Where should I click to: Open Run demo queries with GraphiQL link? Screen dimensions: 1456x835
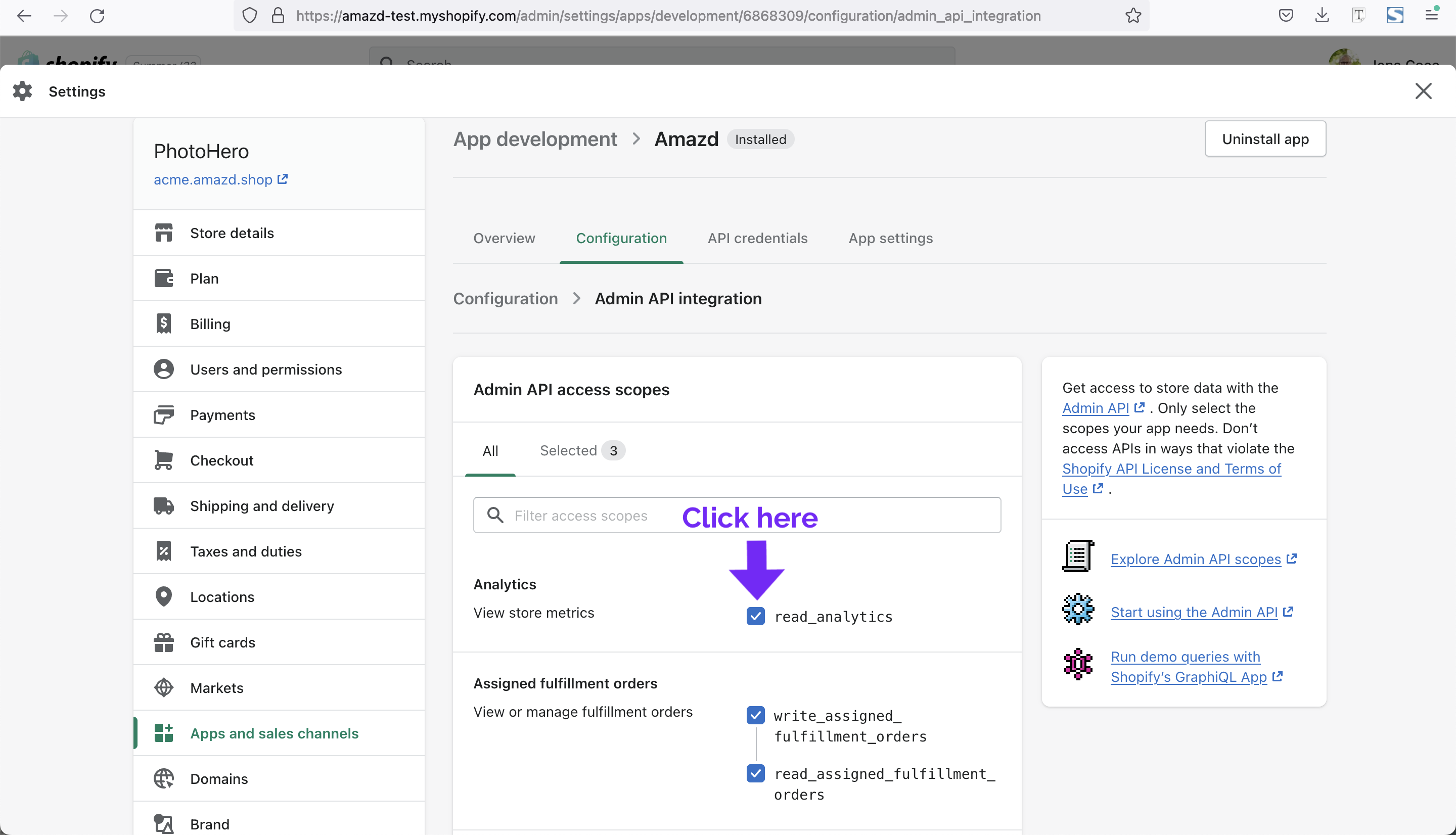[1196, 666]
